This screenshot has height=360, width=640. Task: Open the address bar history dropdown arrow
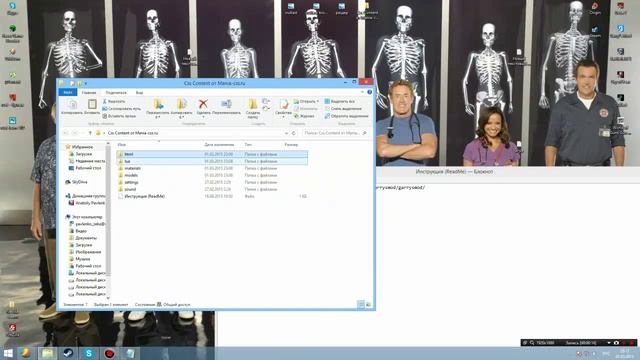(286, 133)
